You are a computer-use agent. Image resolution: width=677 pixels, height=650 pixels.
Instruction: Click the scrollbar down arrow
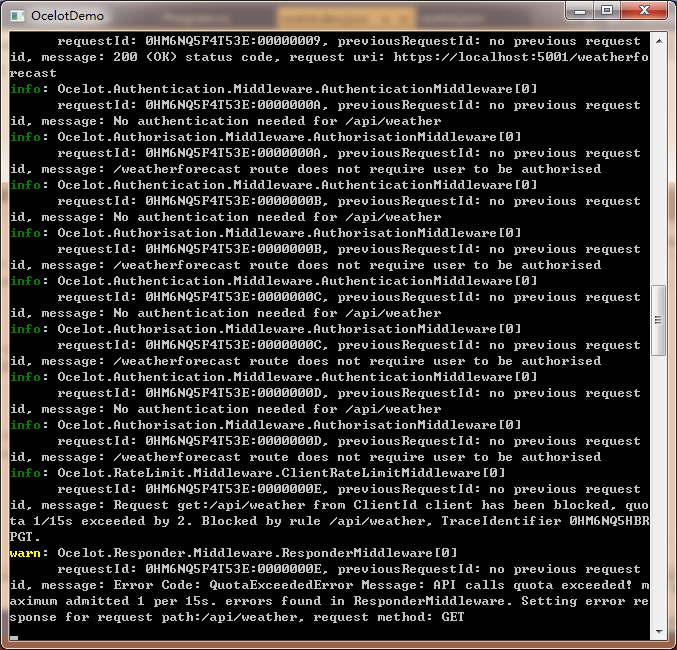(x=659, y=632)
